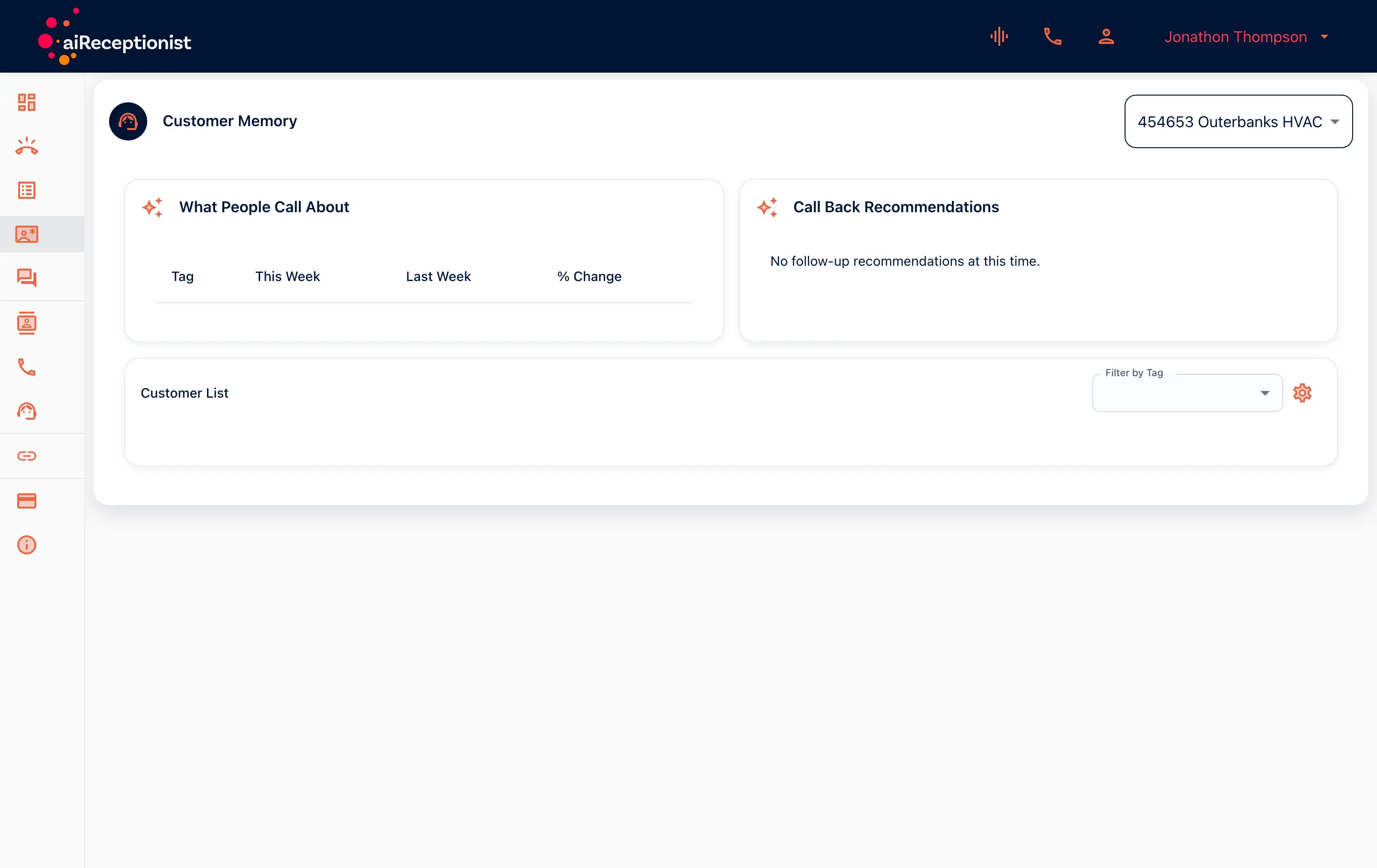Screen dimensions: 1377x868
Task: Expand the Jonathon Thompson user menu
Action: coord(1246,37)
